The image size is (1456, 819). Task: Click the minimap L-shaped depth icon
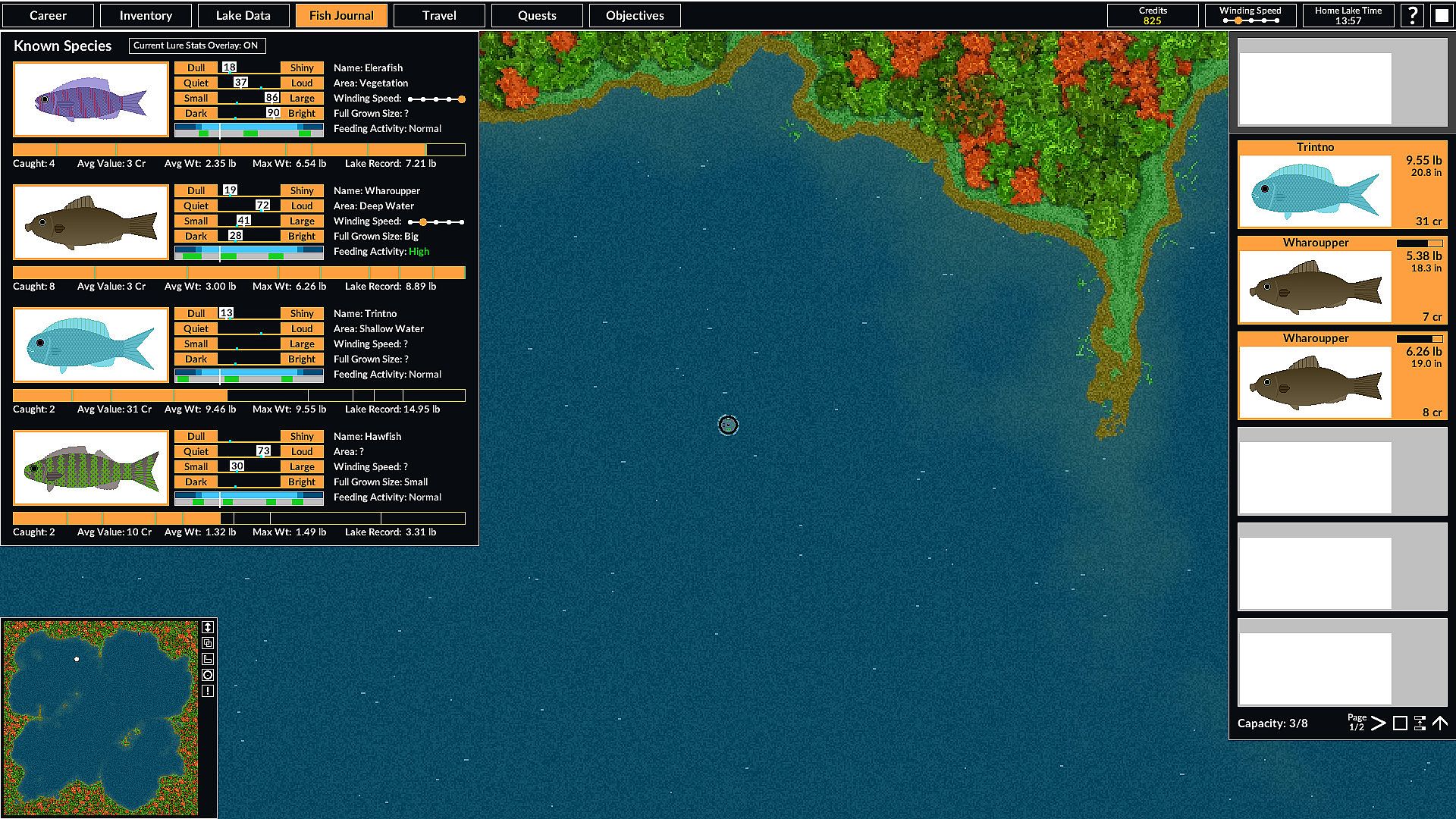click(x=208, y=659)
